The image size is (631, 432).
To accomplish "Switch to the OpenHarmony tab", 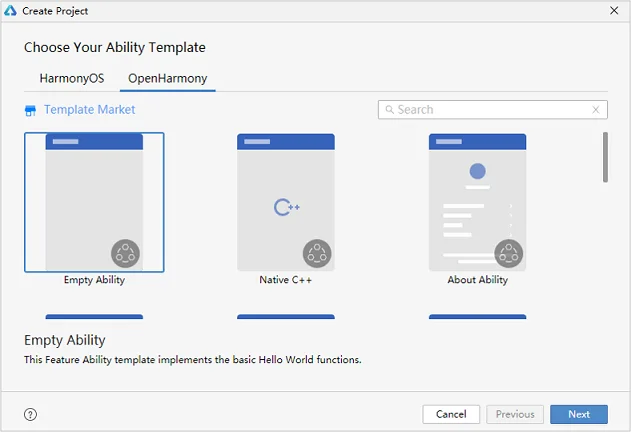I will pyautogui.click(x=168, y=78).
